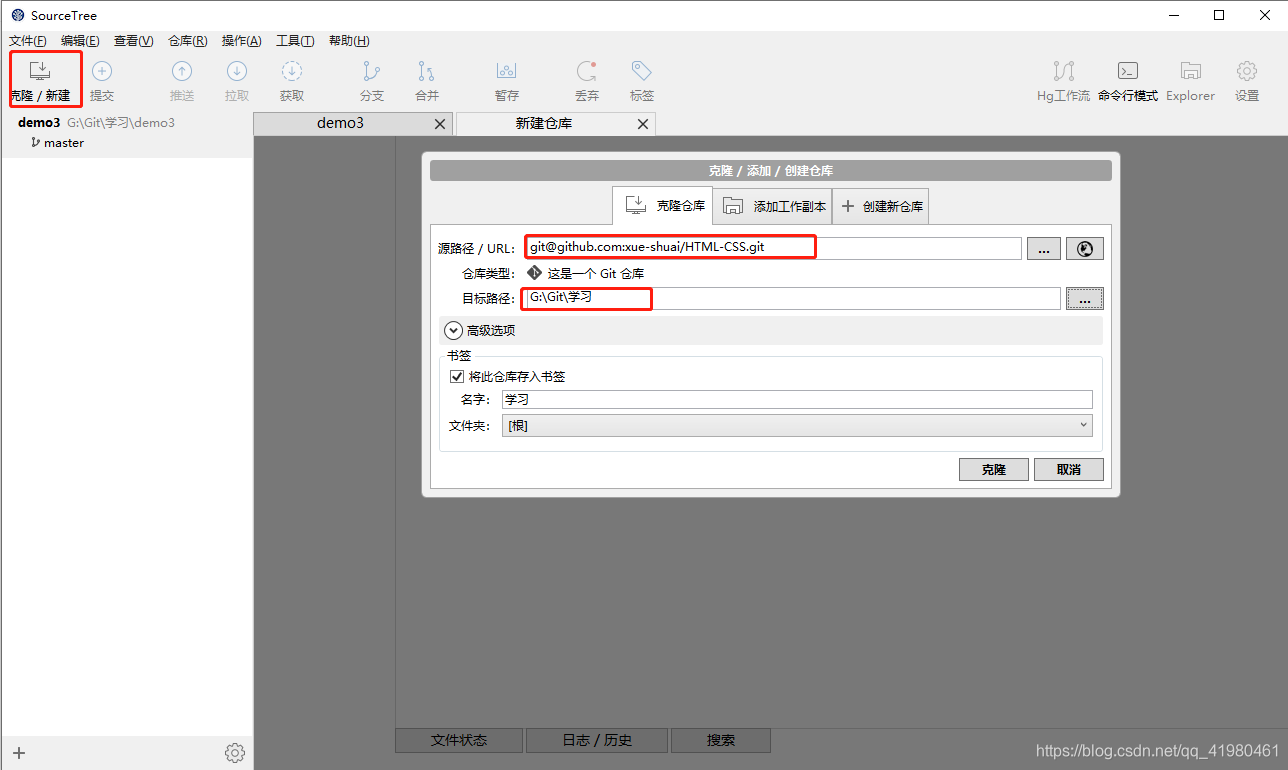Click the 丢弃 discard toolbar icon
This screenshot has width=1288, height=770.
(587, 71)
